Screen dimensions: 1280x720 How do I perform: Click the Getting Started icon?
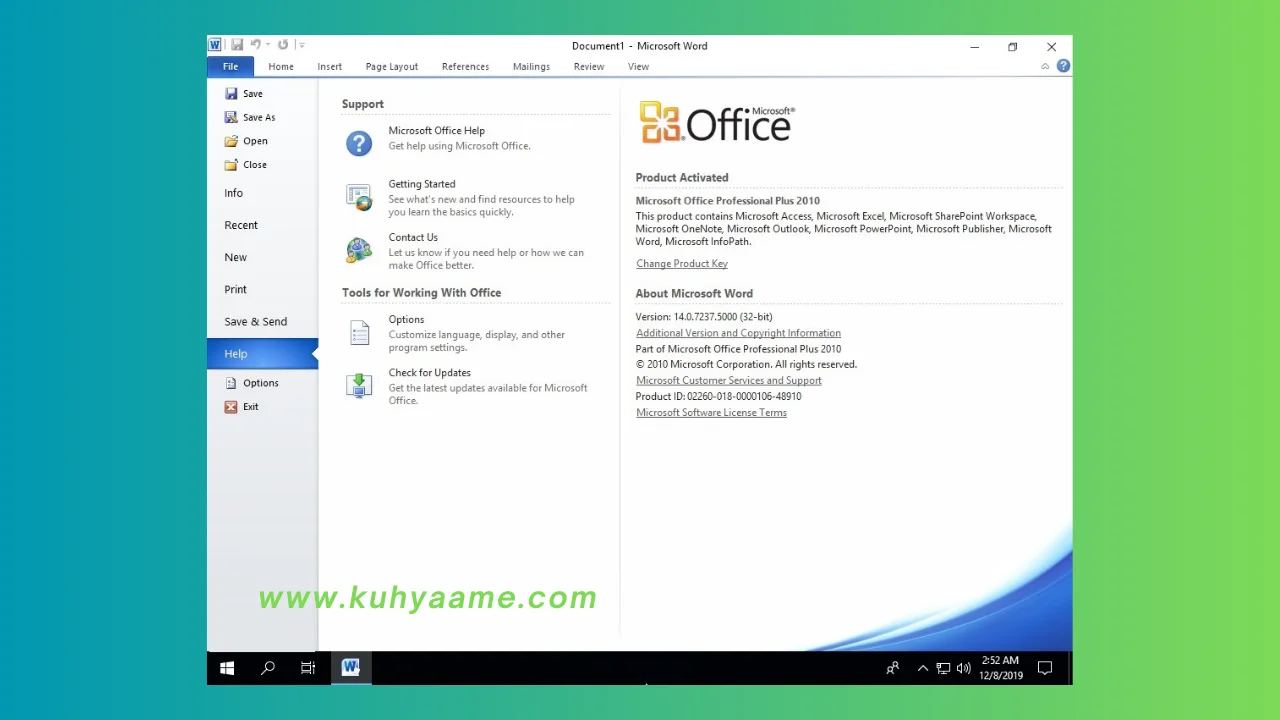tap(359, 197)
